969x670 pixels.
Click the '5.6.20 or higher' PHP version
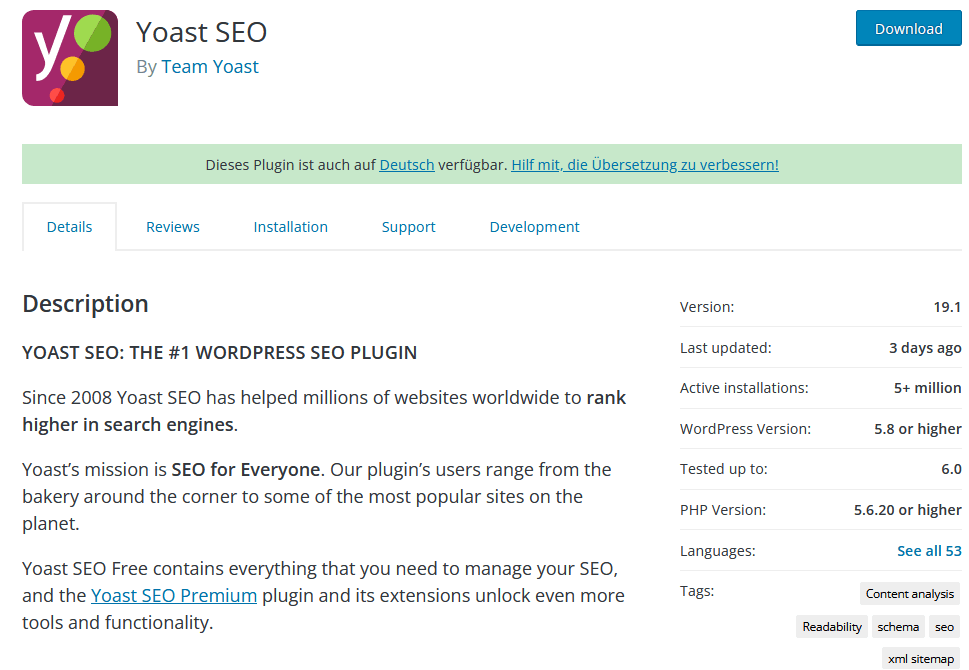[x=908, y=510]
